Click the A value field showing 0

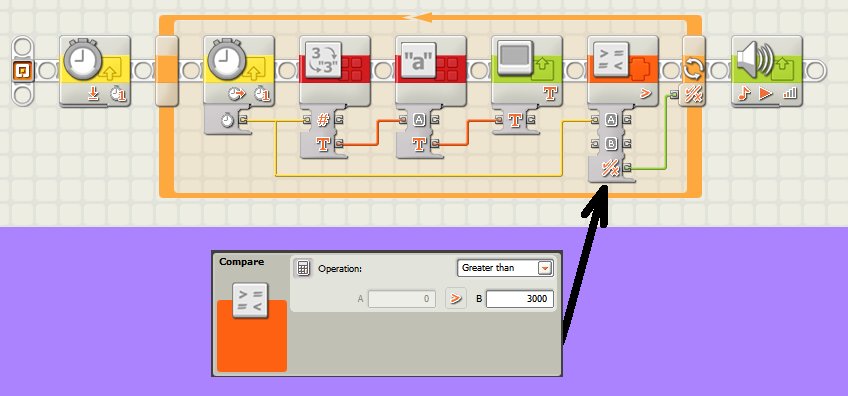[402, 299]
